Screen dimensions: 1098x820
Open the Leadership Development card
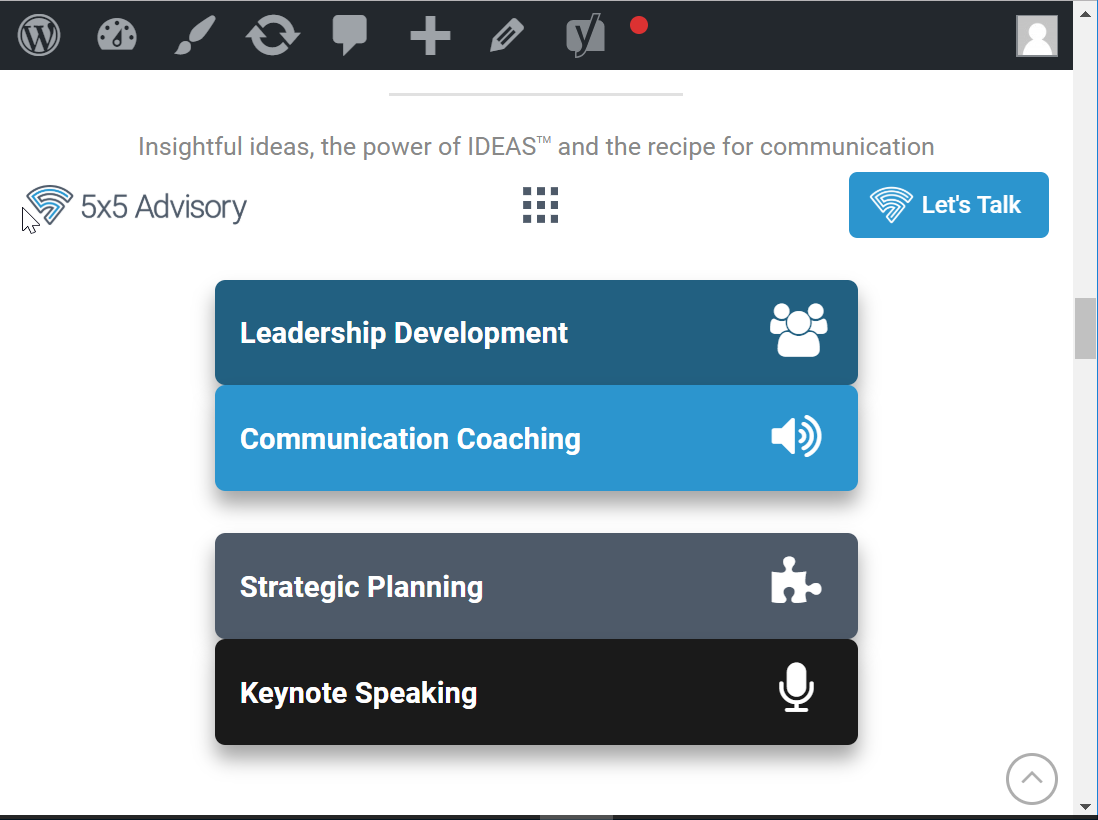tap(536, 333)
